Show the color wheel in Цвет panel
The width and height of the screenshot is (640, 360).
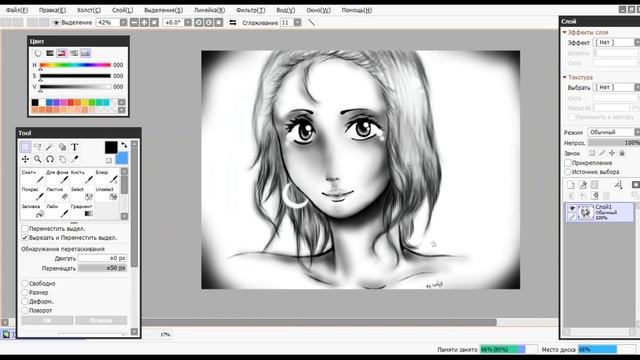[x=38, y=53]
